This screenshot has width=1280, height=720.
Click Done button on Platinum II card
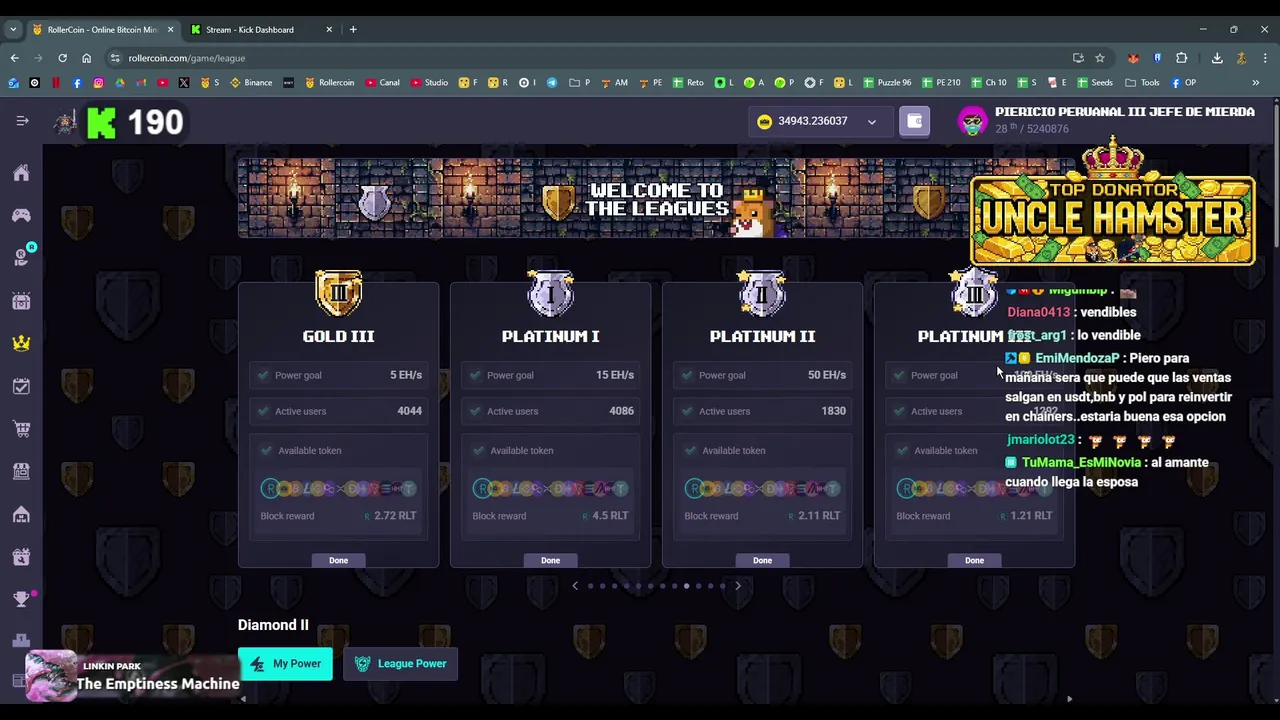click(762, 560)
